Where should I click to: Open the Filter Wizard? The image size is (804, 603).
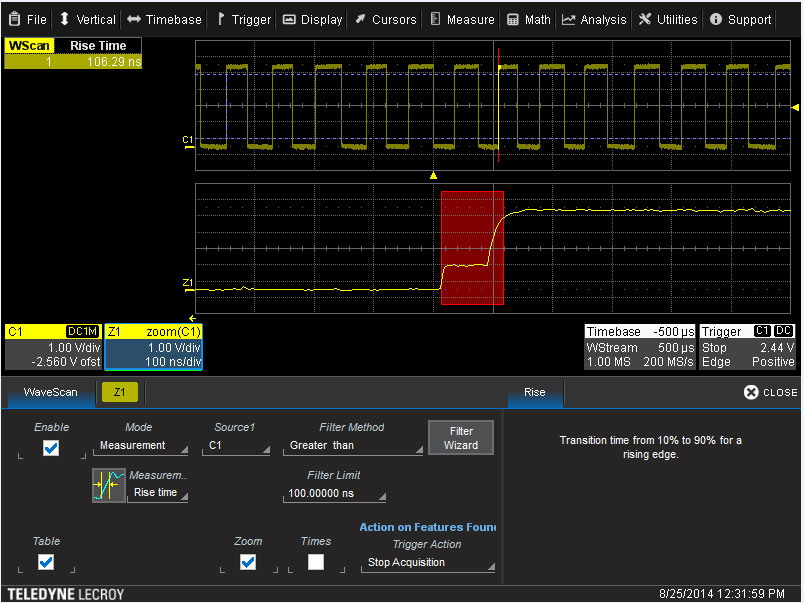[x=460, y=437]
